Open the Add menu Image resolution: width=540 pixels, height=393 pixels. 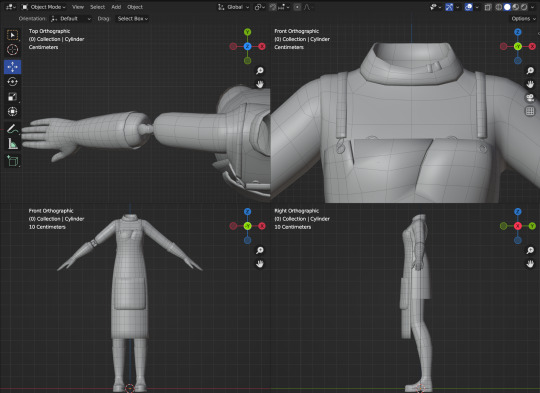coord(116,7)
